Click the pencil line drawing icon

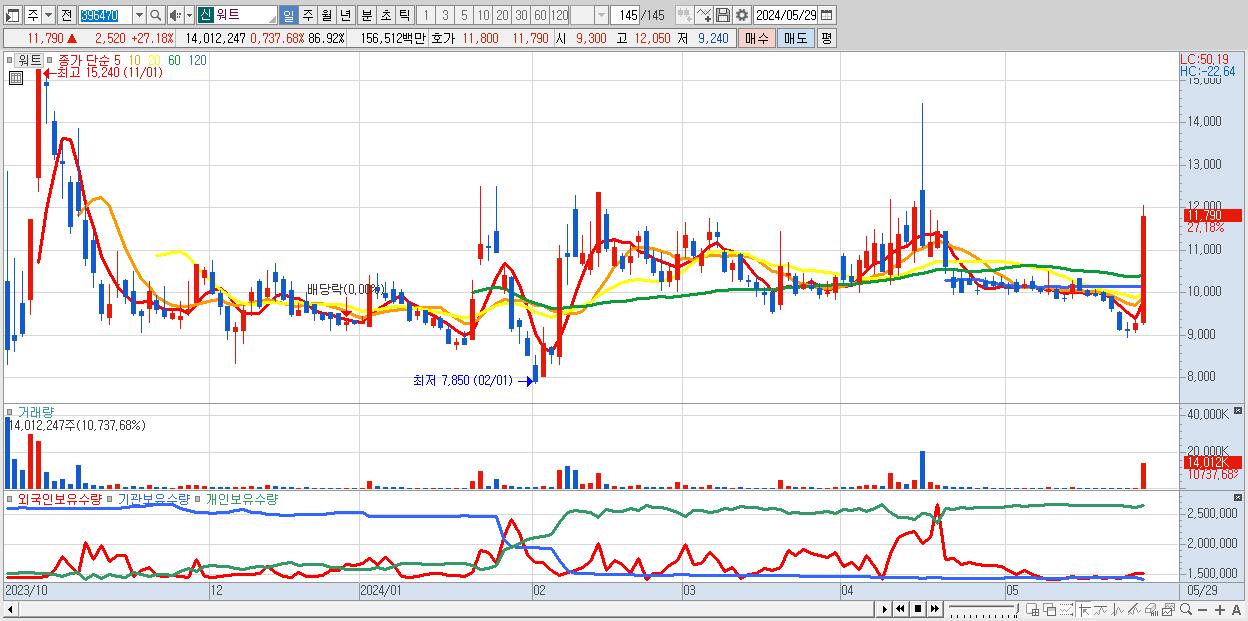click(x=1134, y=609)
